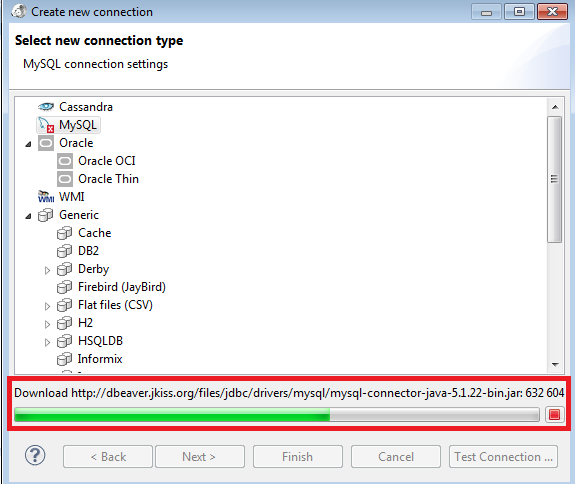
Task: Collapse the Generic tree node
Action: pyautogui.click(x=28, y=216)
